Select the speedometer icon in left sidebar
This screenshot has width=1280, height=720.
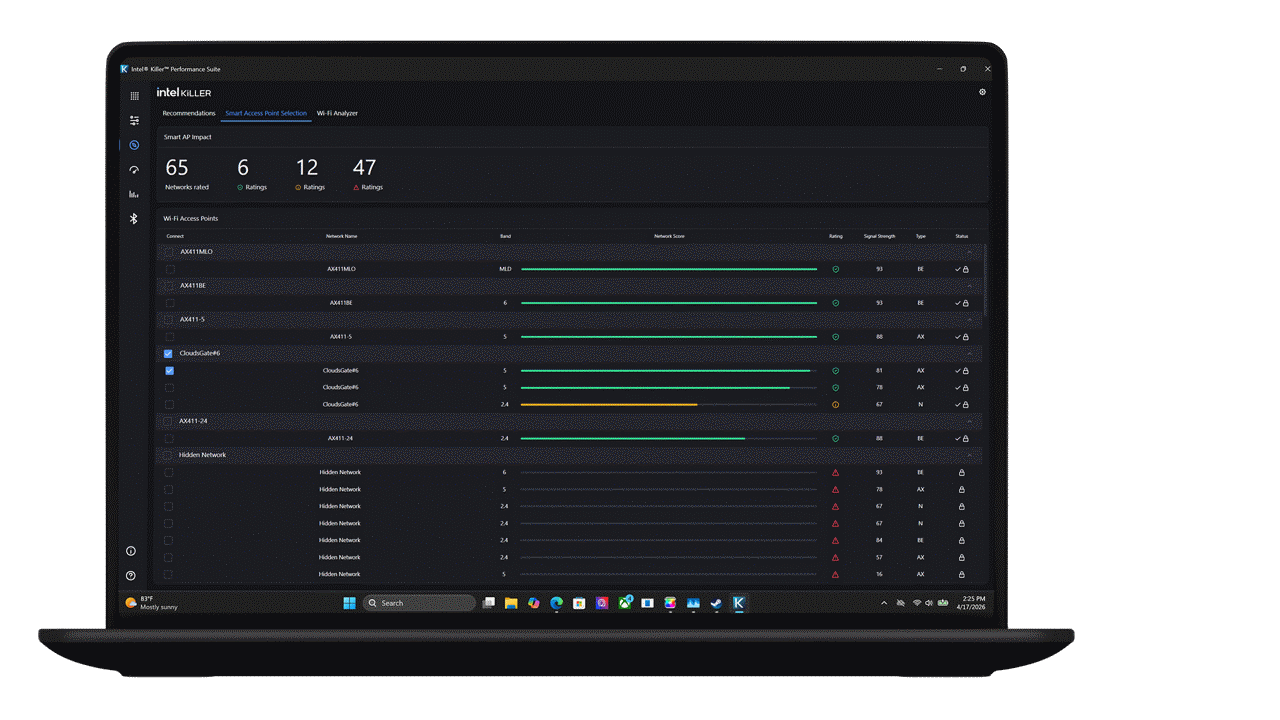tap(134, 170)
